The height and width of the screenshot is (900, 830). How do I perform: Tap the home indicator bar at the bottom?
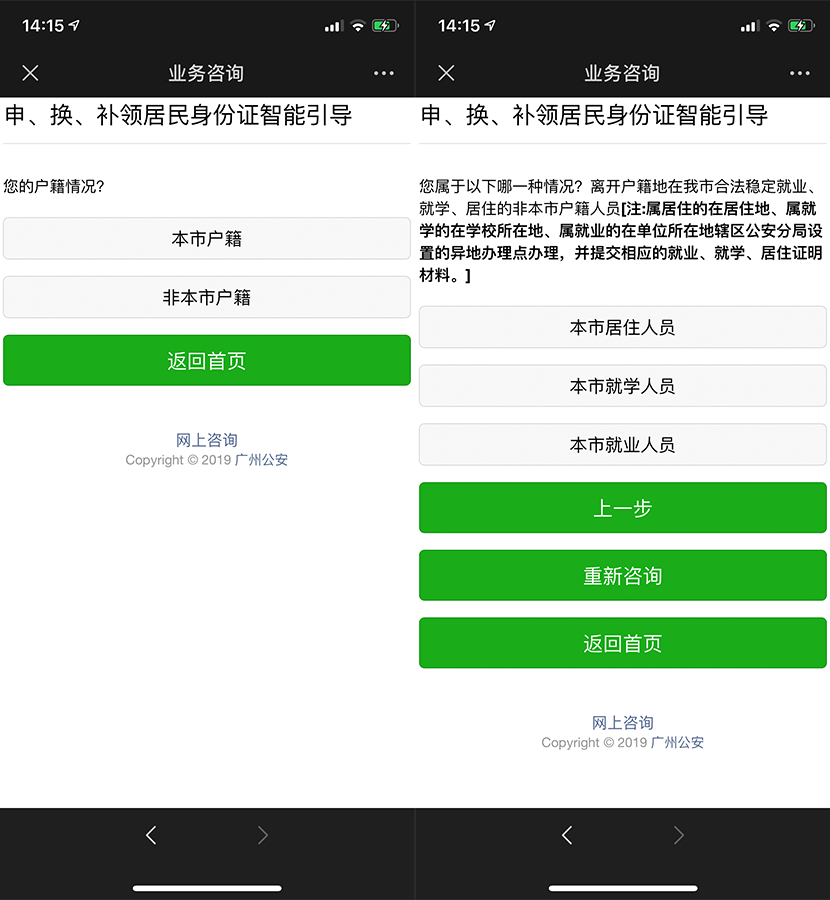coord(207,888)
